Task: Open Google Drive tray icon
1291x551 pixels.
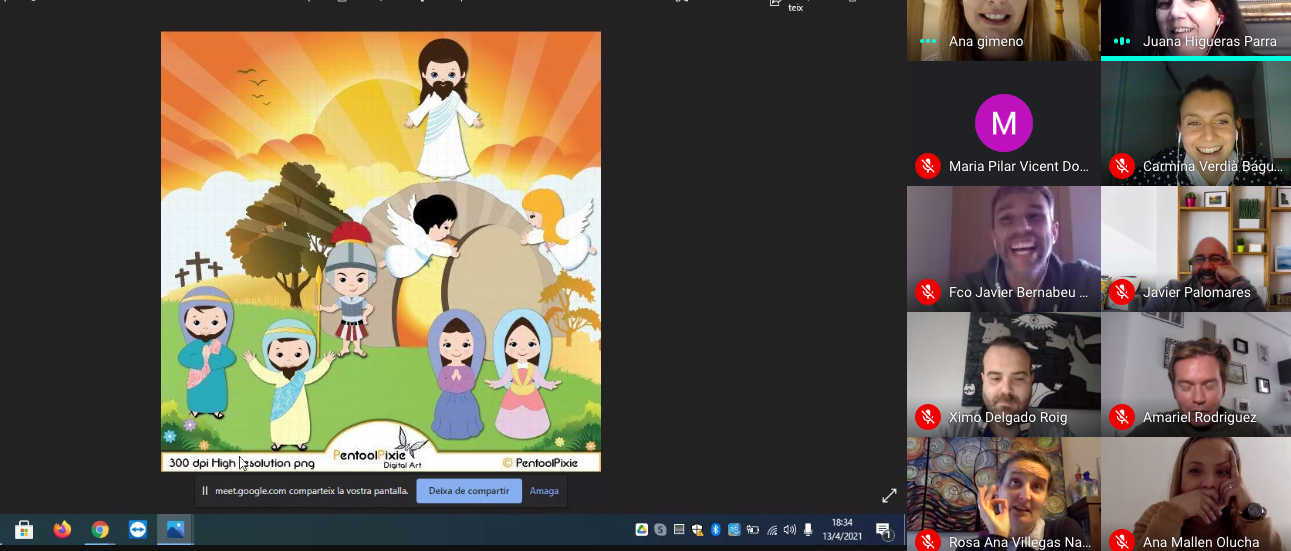Action: pos(642,529)
